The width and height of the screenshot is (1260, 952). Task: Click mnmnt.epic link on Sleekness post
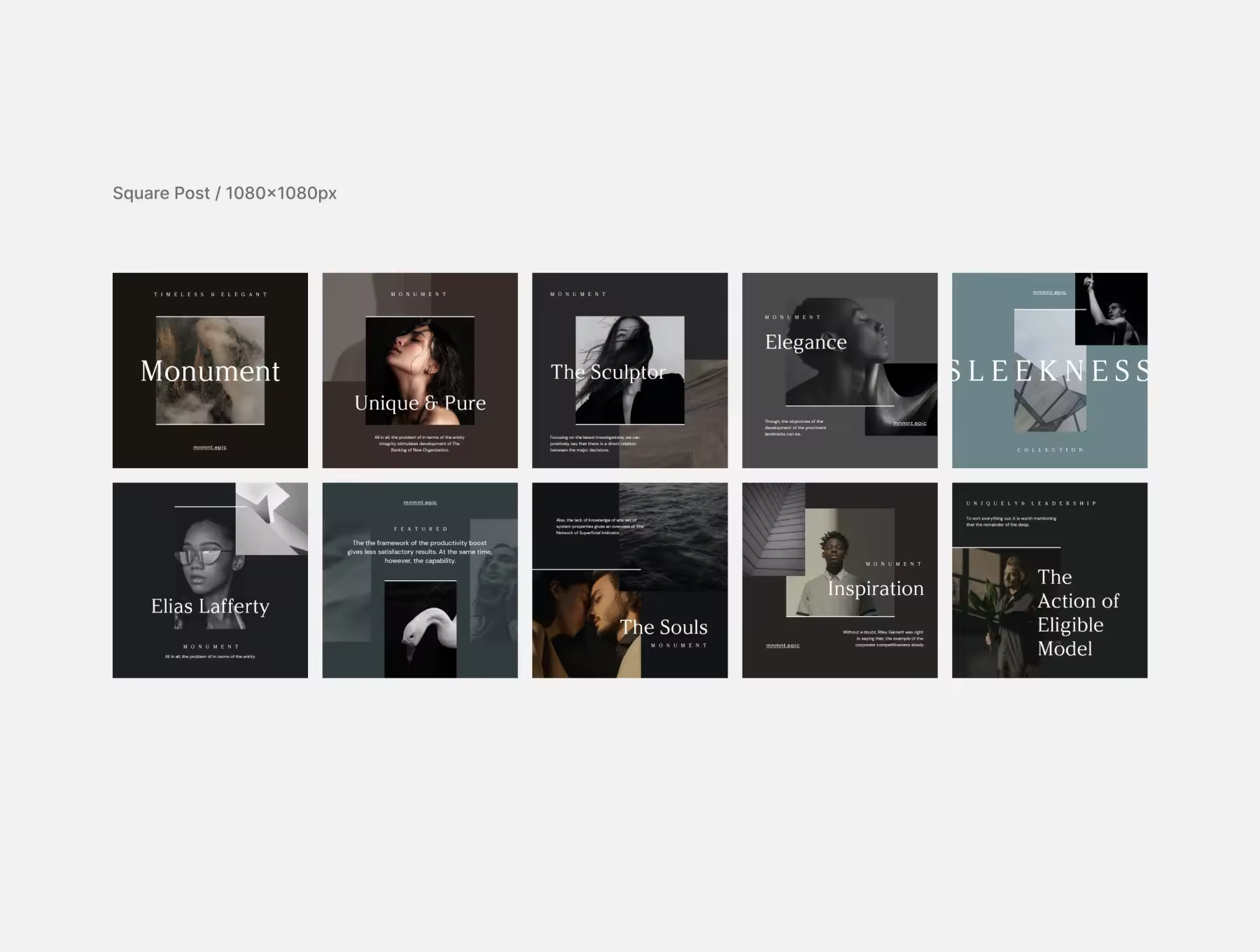pos(1049,293)
